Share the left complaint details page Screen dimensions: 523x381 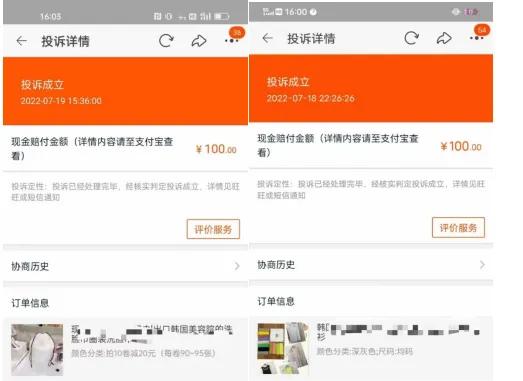(x=199, y=41)
